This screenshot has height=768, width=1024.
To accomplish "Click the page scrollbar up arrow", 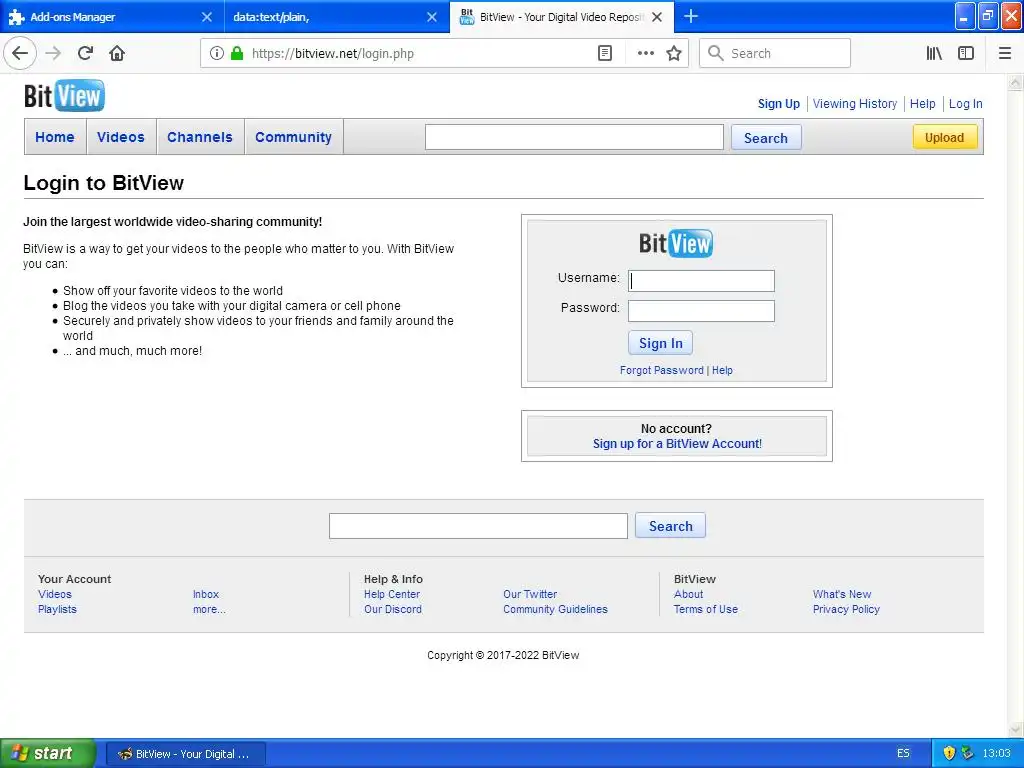I will point(1016,83).
